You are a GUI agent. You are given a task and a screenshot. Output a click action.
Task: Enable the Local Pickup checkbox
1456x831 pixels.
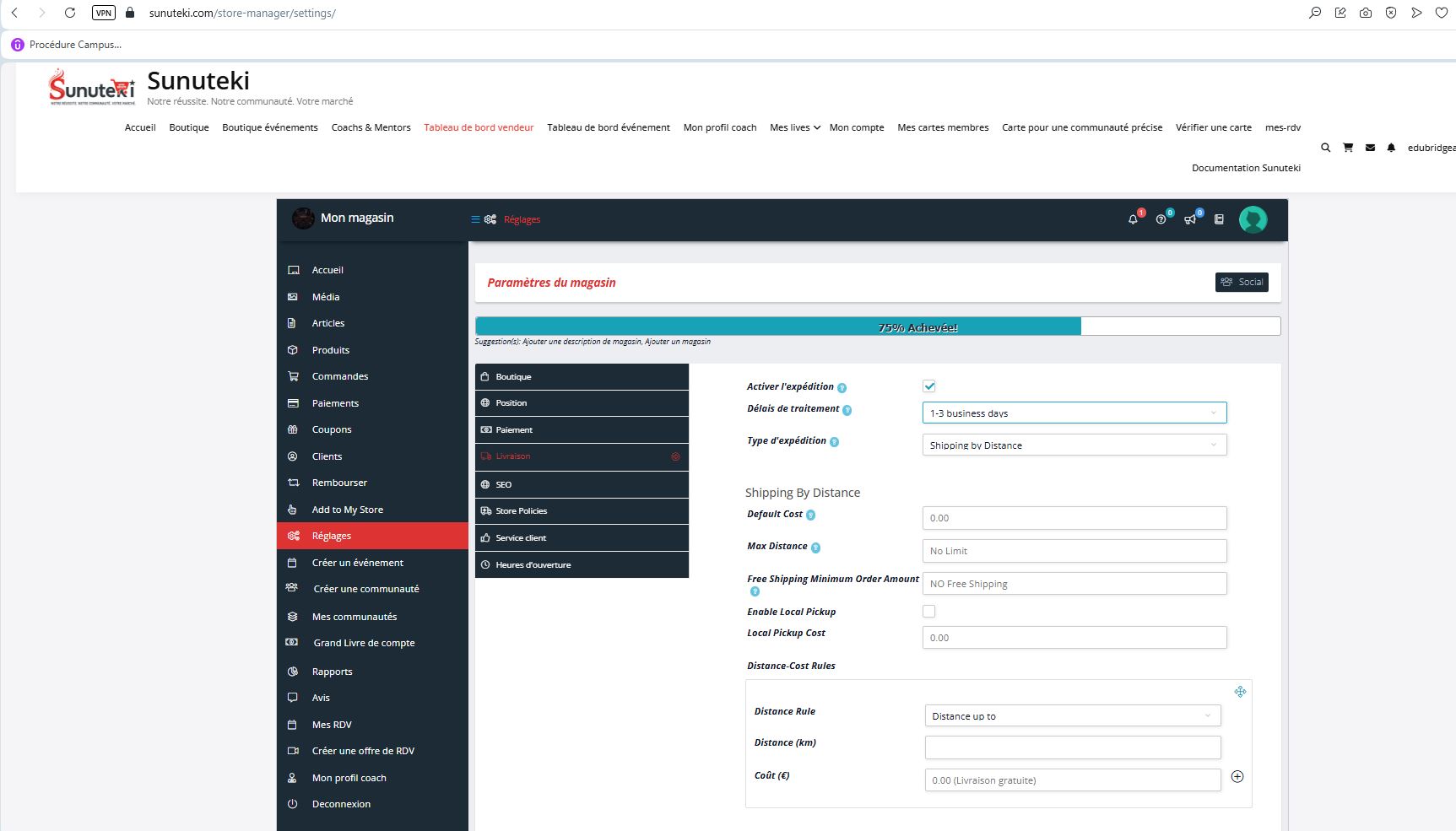coord(929,612)
